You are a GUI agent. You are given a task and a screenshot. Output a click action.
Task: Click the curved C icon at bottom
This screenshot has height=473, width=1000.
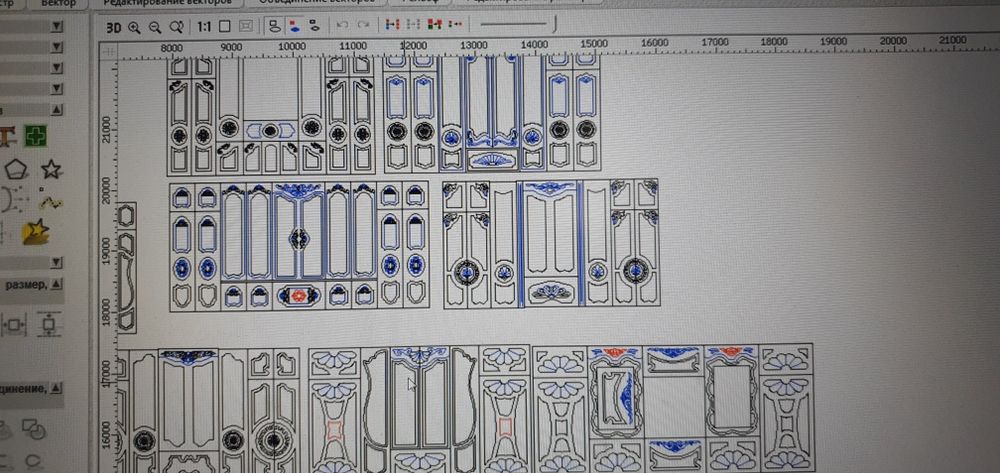[33, 460]
